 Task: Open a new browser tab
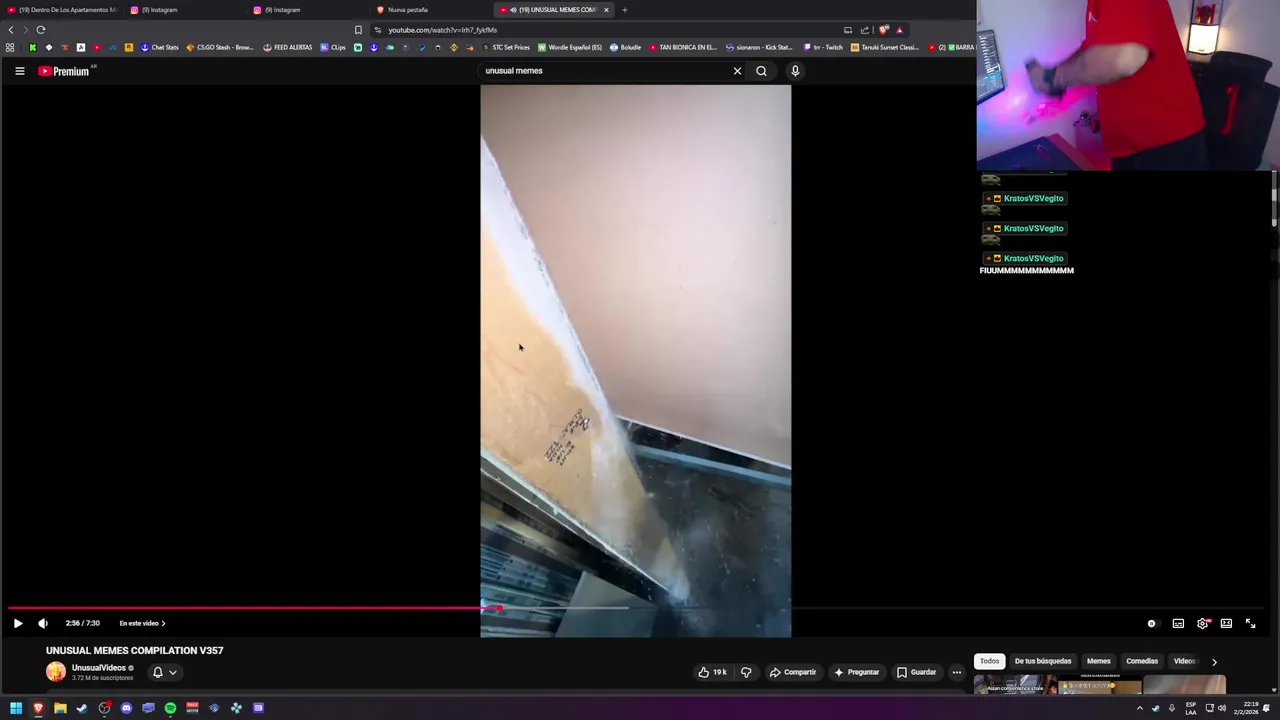624,10
